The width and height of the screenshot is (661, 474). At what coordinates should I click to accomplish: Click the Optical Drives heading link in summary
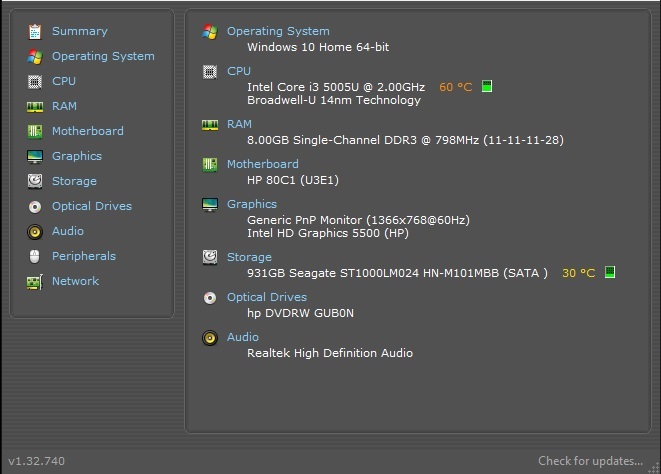pos(267,297)
